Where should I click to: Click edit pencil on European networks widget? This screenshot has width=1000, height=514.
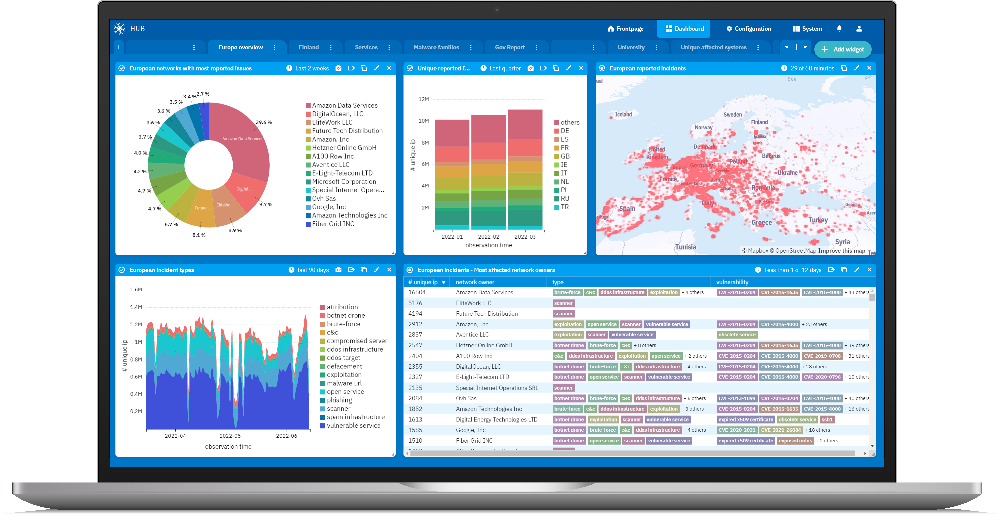(x=376, y=68)
